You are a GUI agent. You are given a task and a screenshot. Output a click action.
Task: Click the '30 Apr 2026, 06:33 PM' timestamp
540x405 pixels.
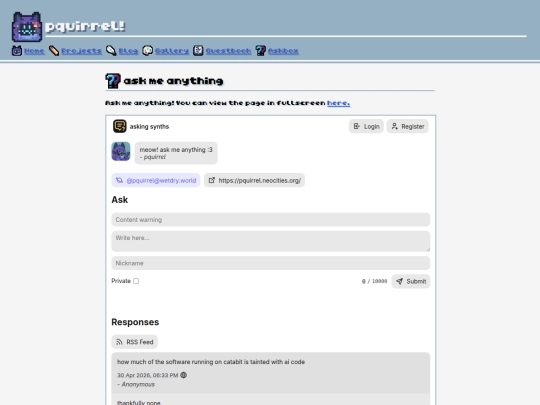(148, 375)
